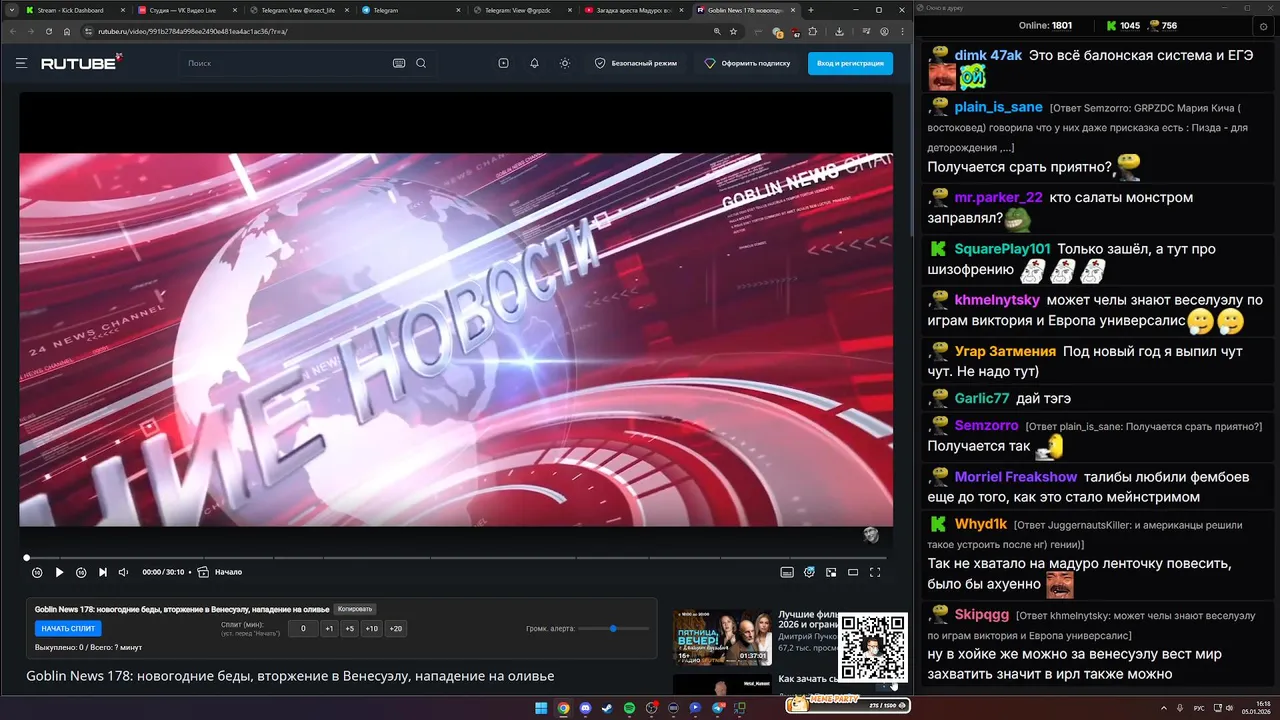Image resolution: width=1280 pixels, height=720 pixels.
Task: Click the start of the video progress bar
Action: click(x=27, y=558)
